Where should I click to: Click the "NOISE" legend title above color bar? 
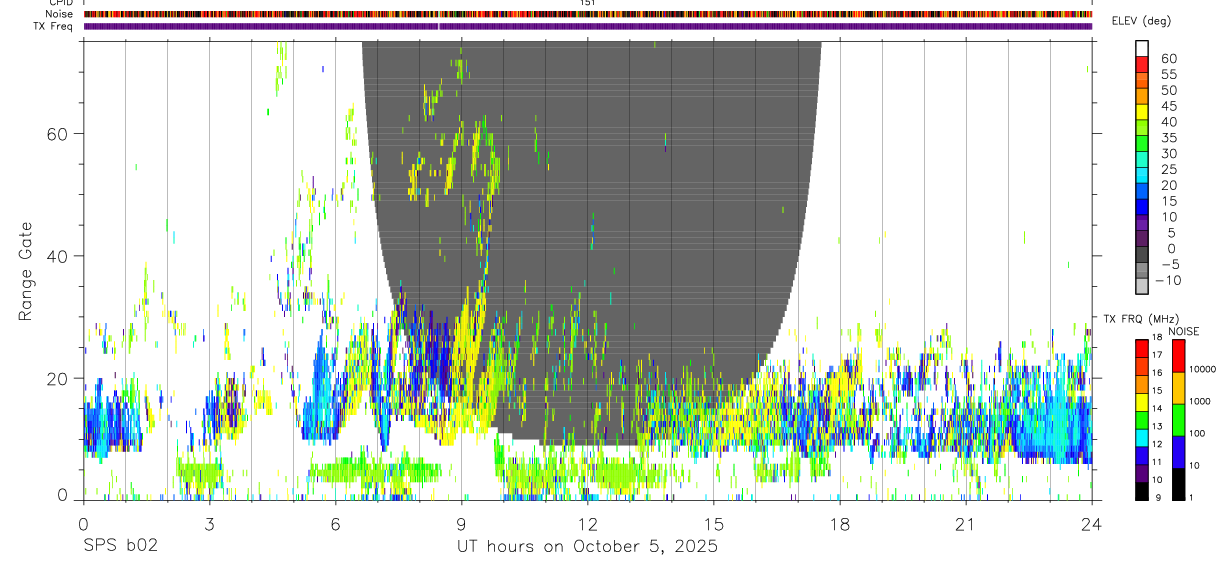tap(1183, 331)
